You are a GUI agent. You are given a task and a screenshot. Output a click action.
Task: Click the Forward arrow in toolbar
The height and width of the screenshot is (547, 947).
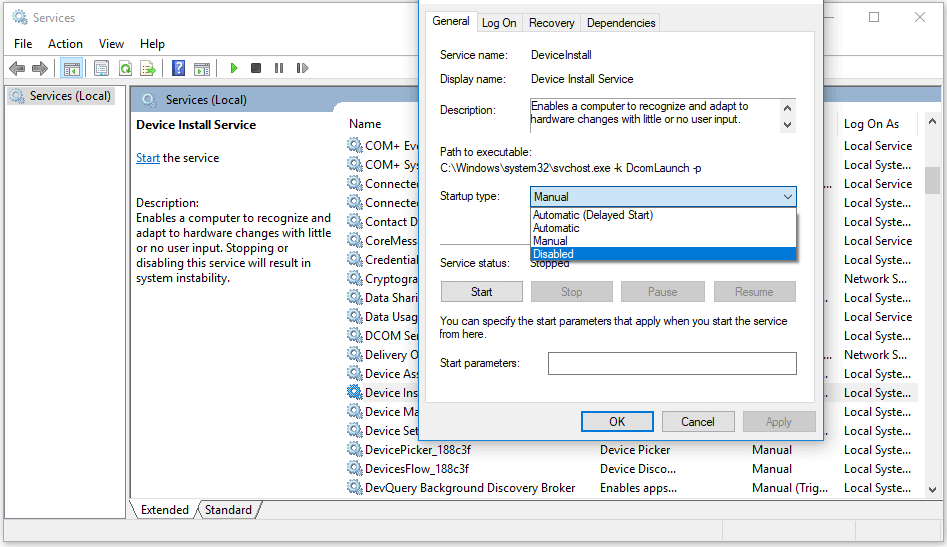pyautogui.click(x=40, y=68)
